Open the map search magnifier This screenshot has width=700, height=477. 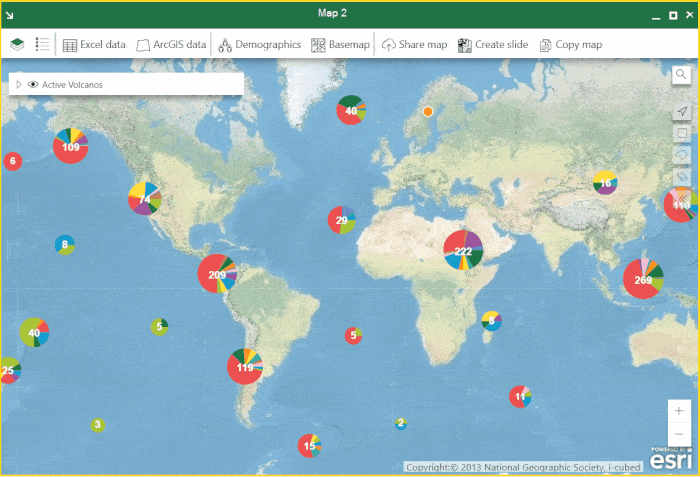(x=681, y=74)
